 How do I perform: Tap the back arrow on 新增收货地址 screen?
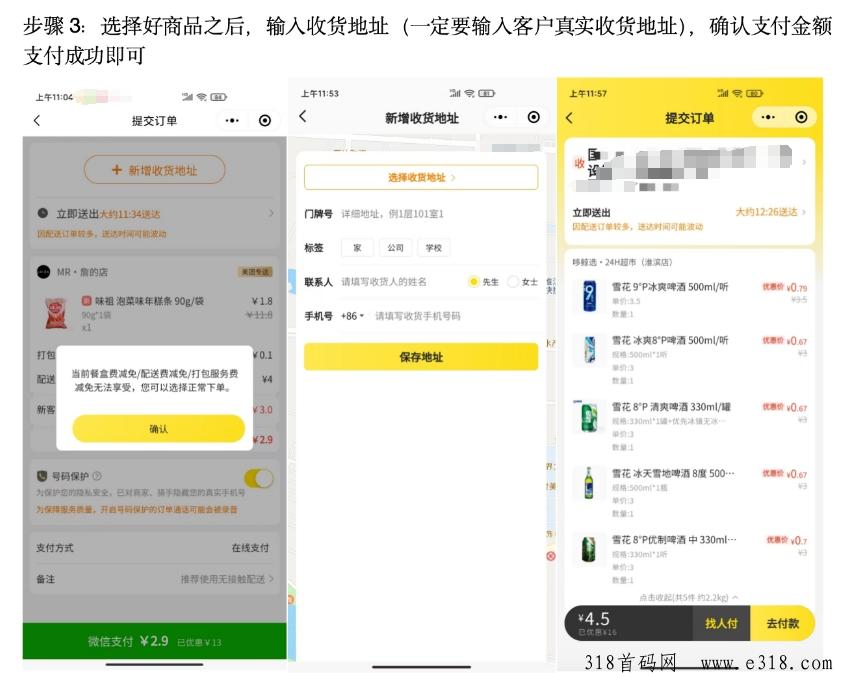pos(303,116)
